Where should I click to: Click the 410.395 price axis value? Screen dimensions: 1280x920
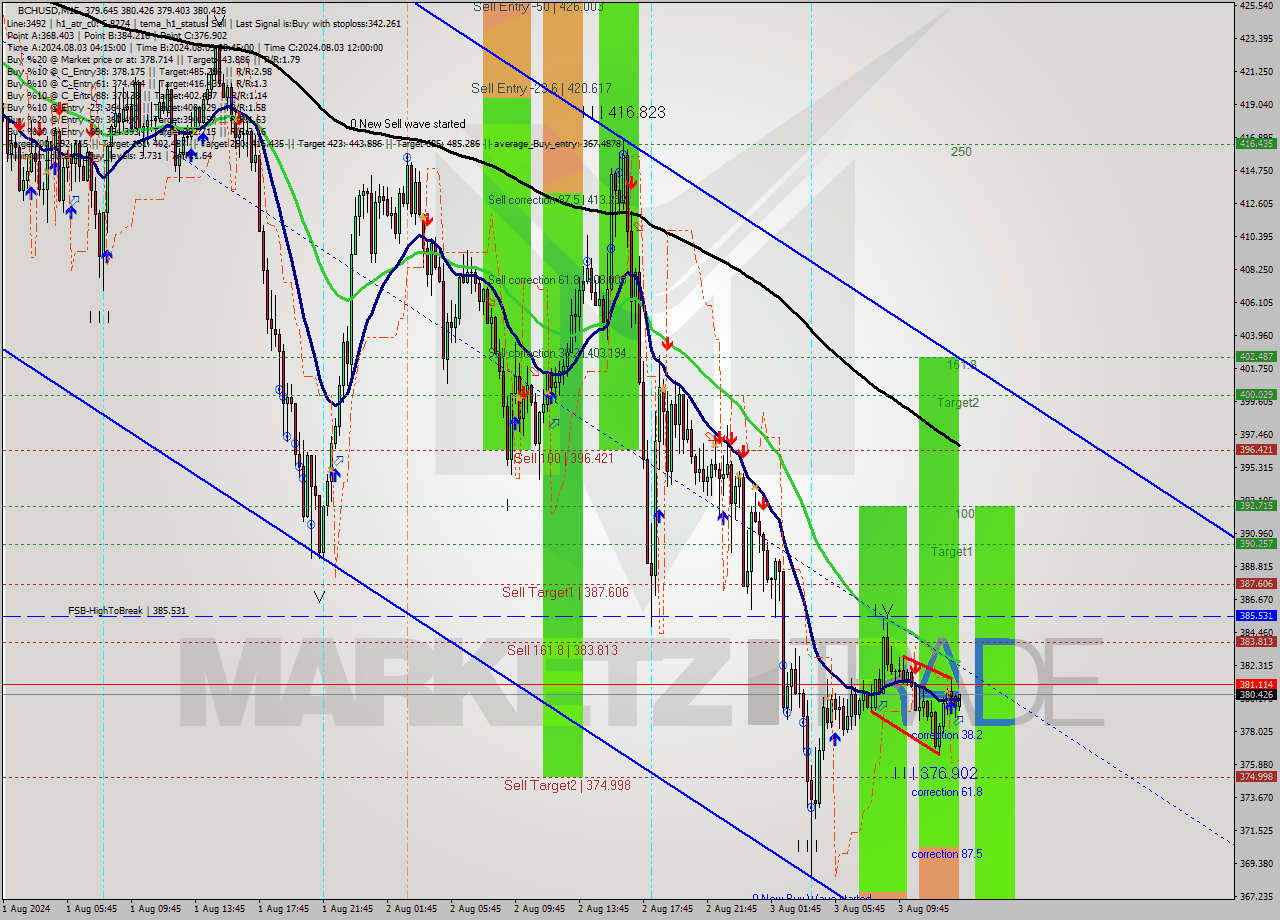[x=1256, y=237]
